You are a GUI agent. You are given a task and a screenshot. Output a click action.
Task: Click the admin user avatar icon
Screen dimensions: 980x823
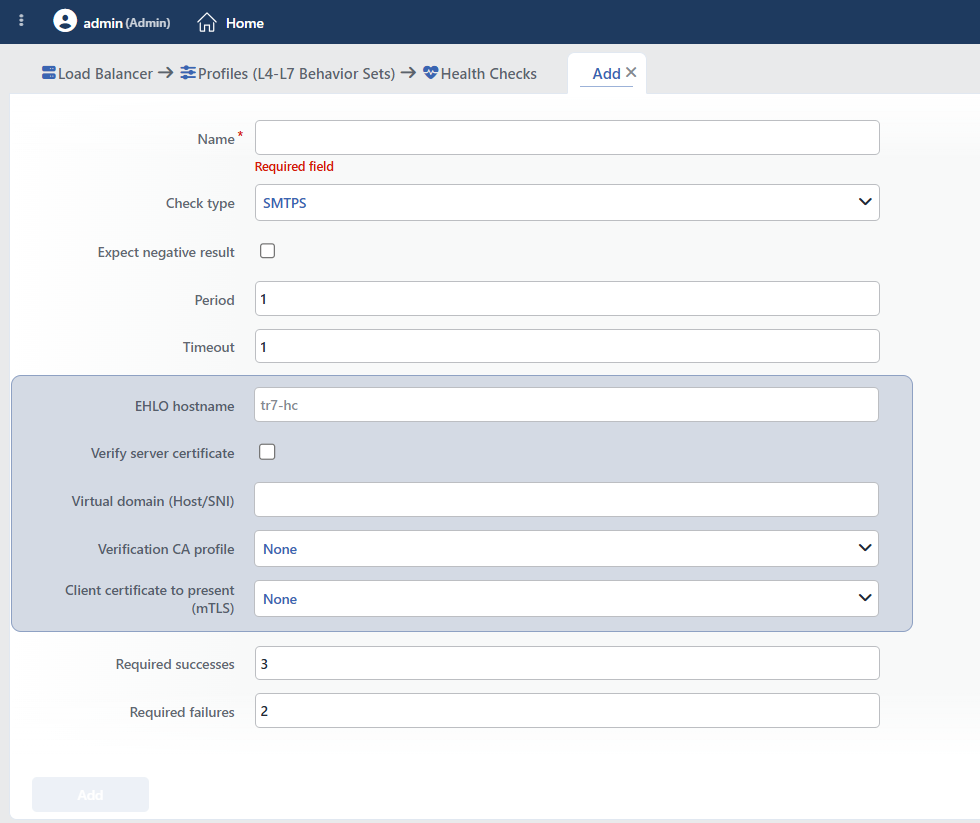(x=65, y=21)
